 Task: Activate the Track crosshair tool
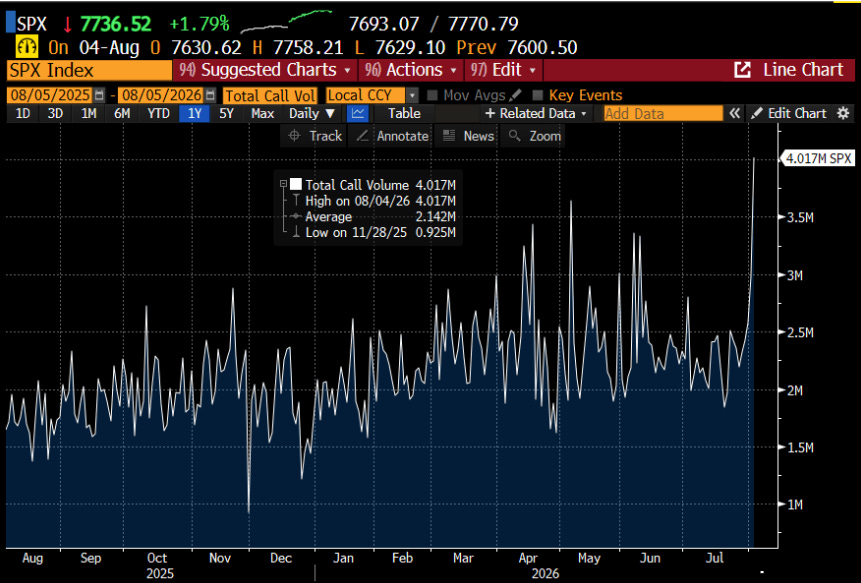315,136
